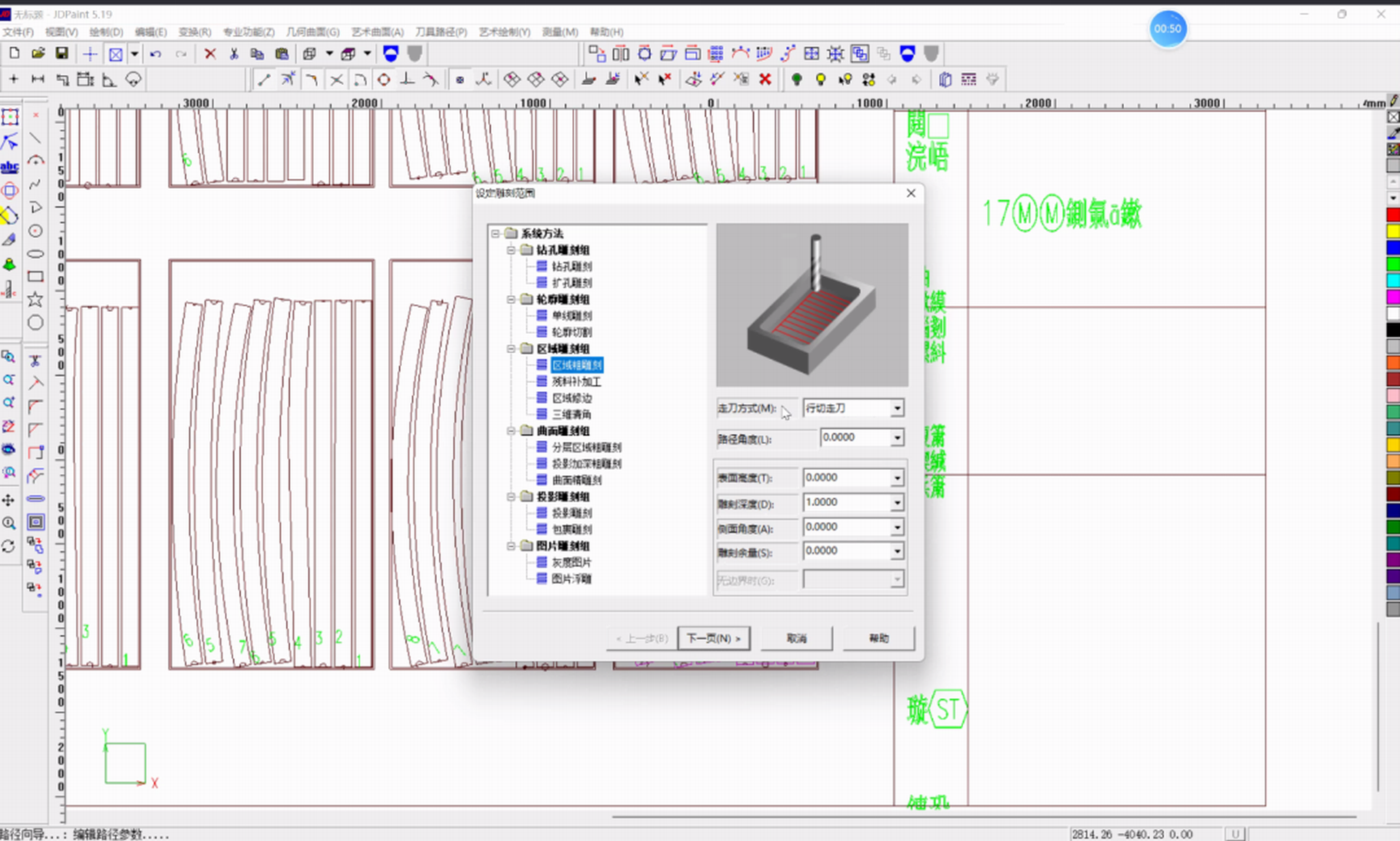Click the 取消 button
1400x841 pixels.
point(796,638)
